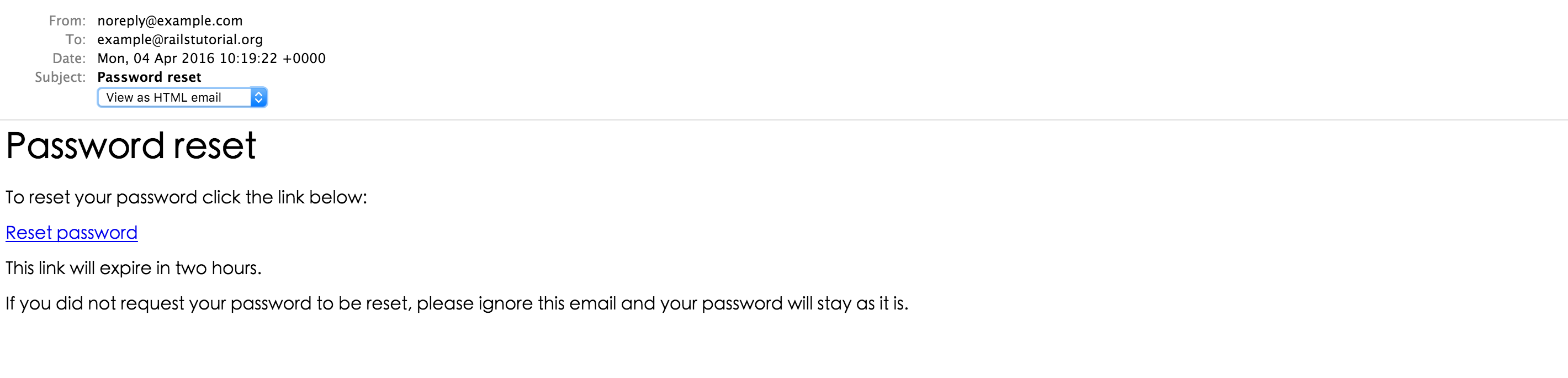Image resolution: width=1568 pixels, height=378 pixels.
Task: Click the "Date:" header label
Action: tap(69, 59)
